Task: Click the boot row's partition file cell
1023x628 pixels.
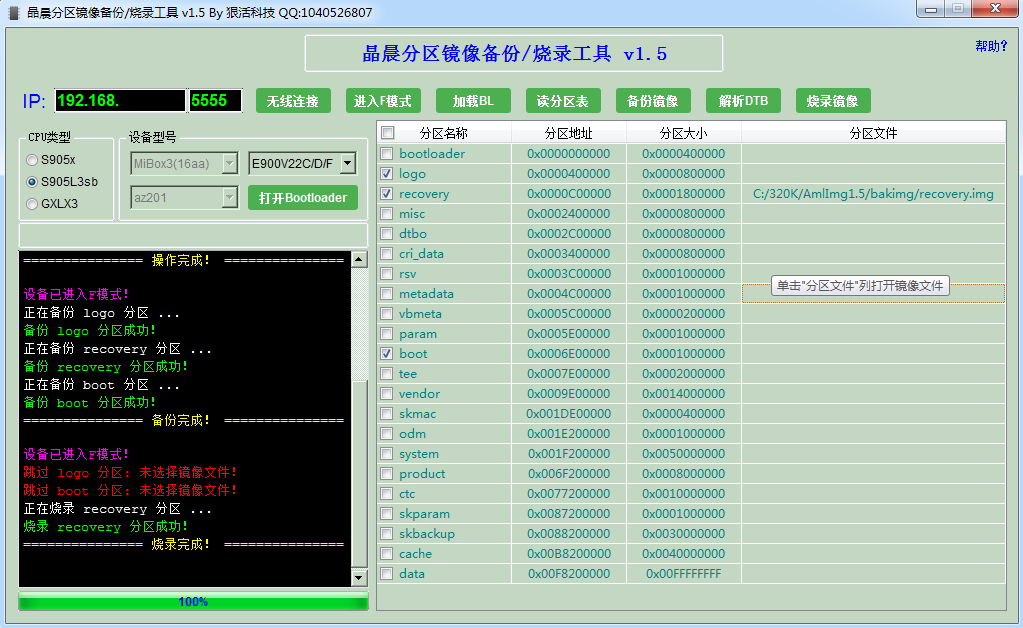Action: [874, 354]
